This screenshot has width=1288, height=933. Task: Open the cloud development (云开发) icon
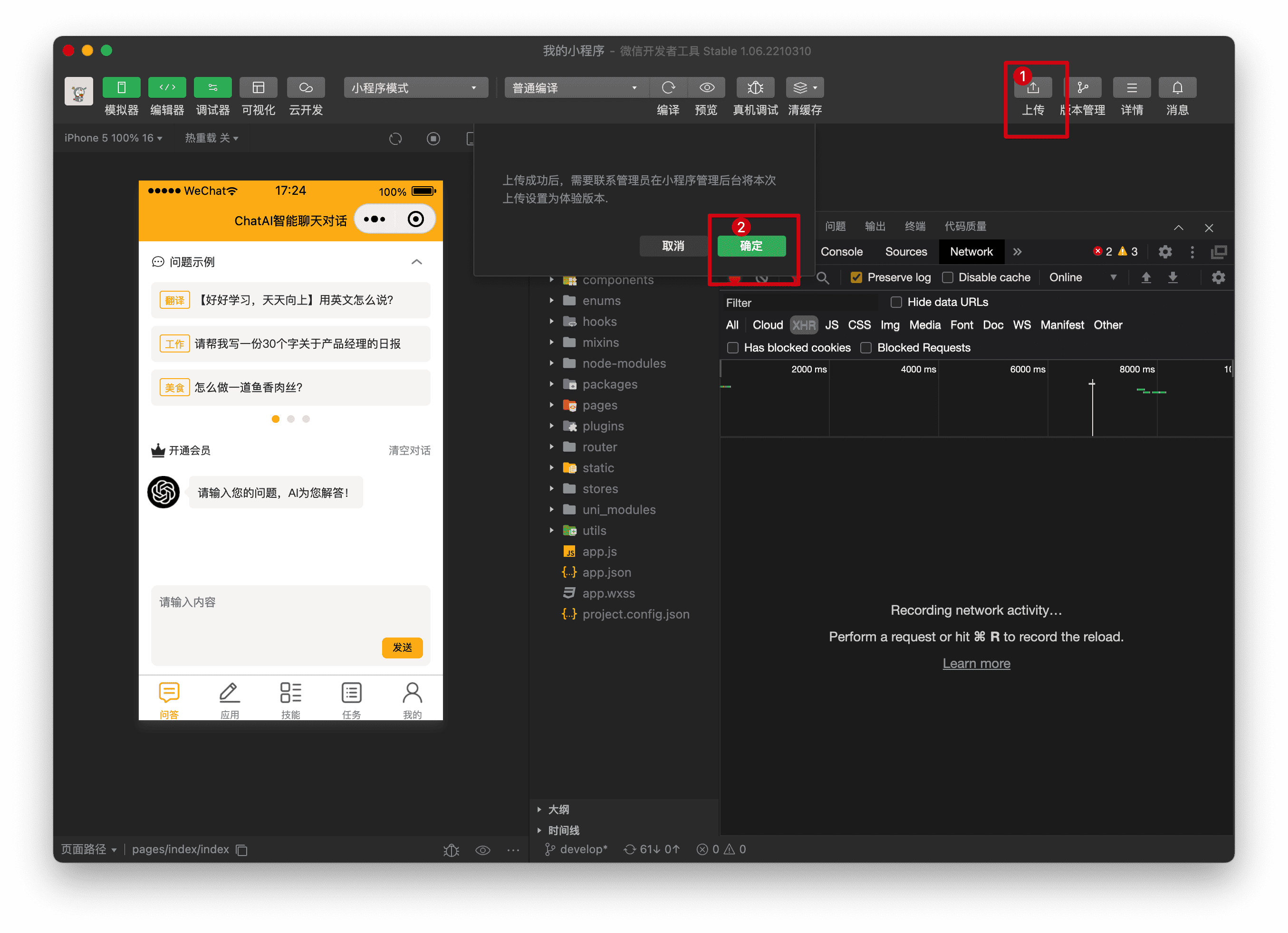[306, 88]
